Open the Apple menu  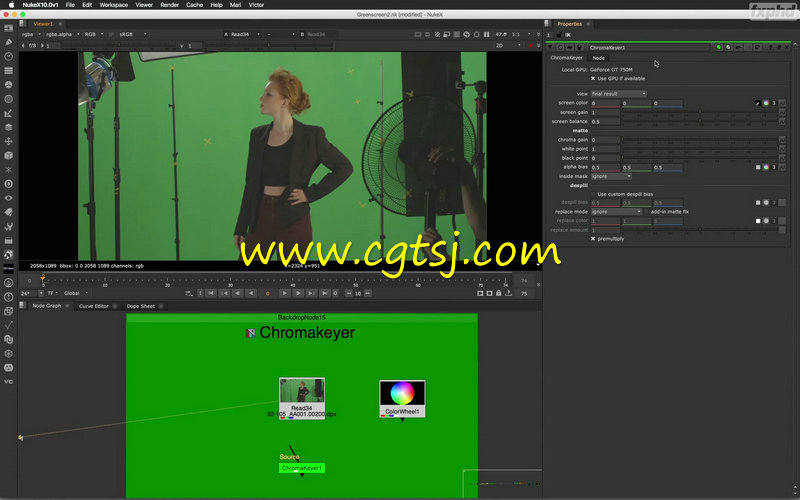(11, 5)
